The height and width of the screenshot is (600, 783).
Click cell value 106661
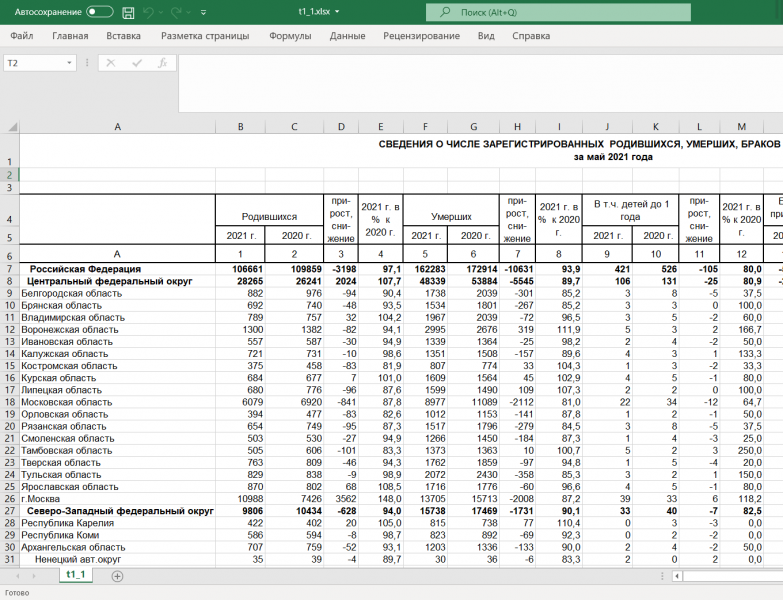[240, 269]
